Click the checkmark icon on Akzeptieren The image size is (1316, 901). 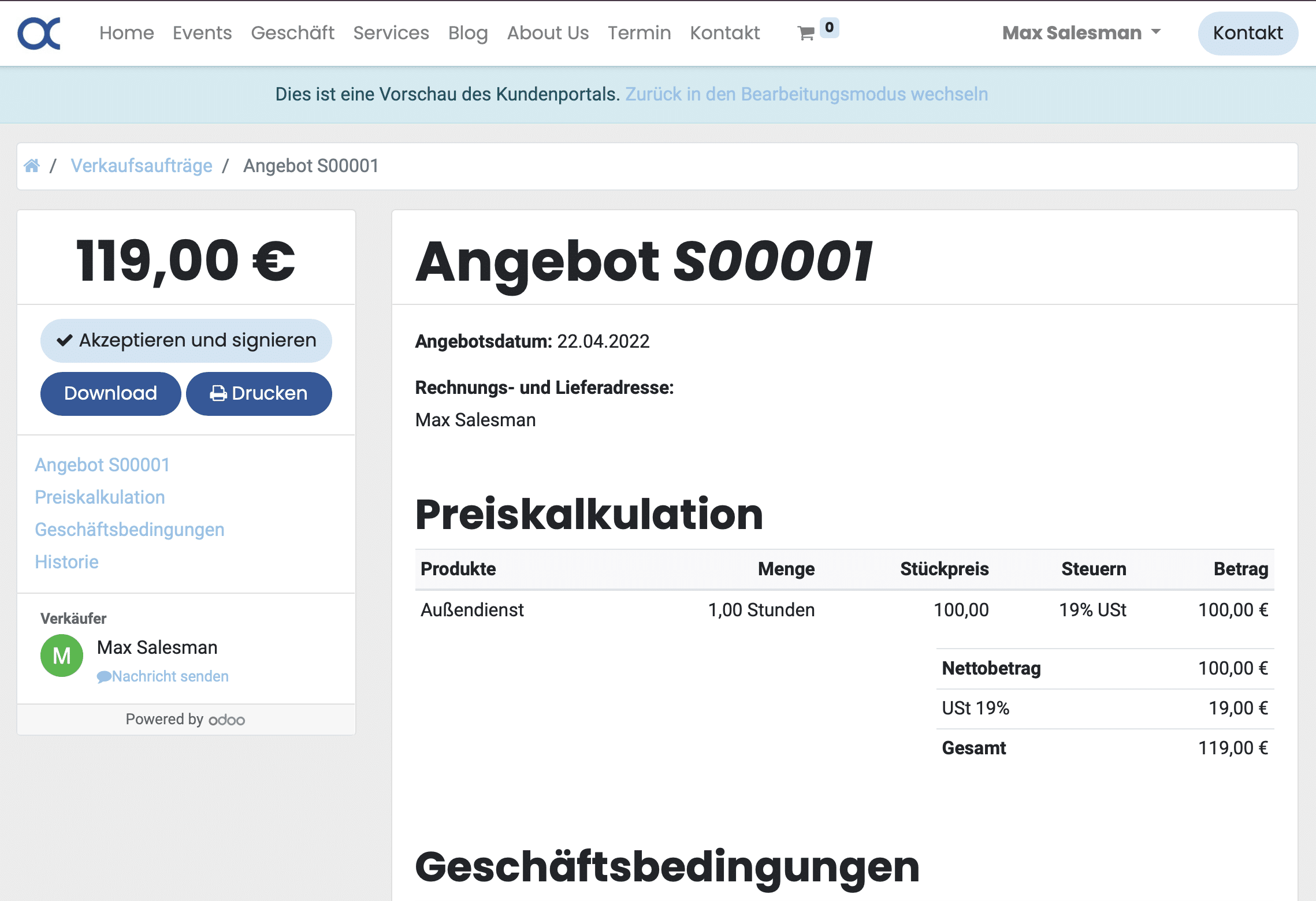[66, 340]
